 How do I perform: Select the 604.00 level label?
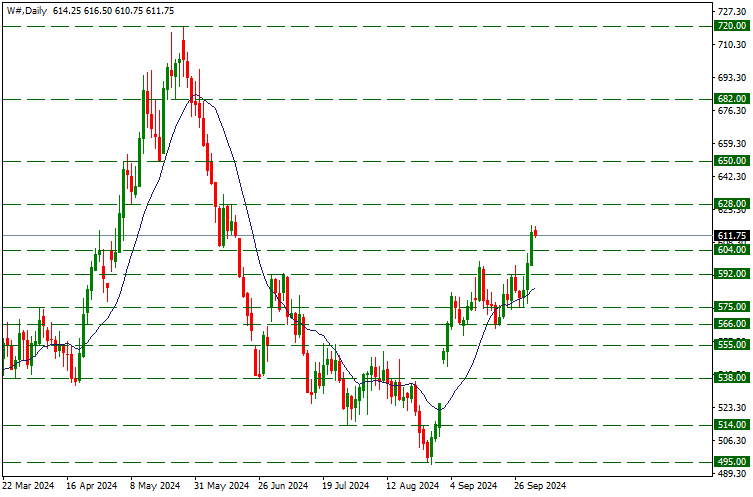[x=732, y=249]
